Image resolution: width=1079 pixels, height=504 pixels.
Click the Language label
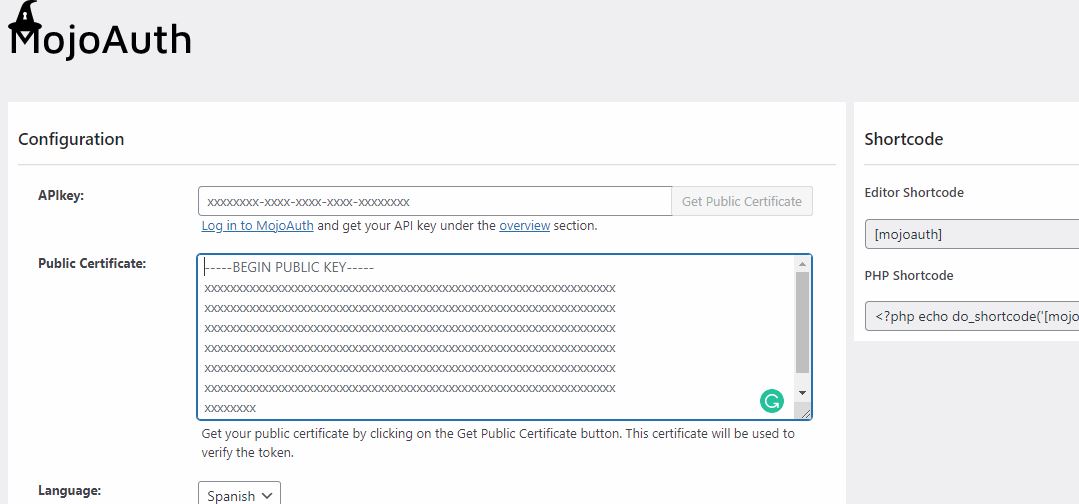(70, 490)
